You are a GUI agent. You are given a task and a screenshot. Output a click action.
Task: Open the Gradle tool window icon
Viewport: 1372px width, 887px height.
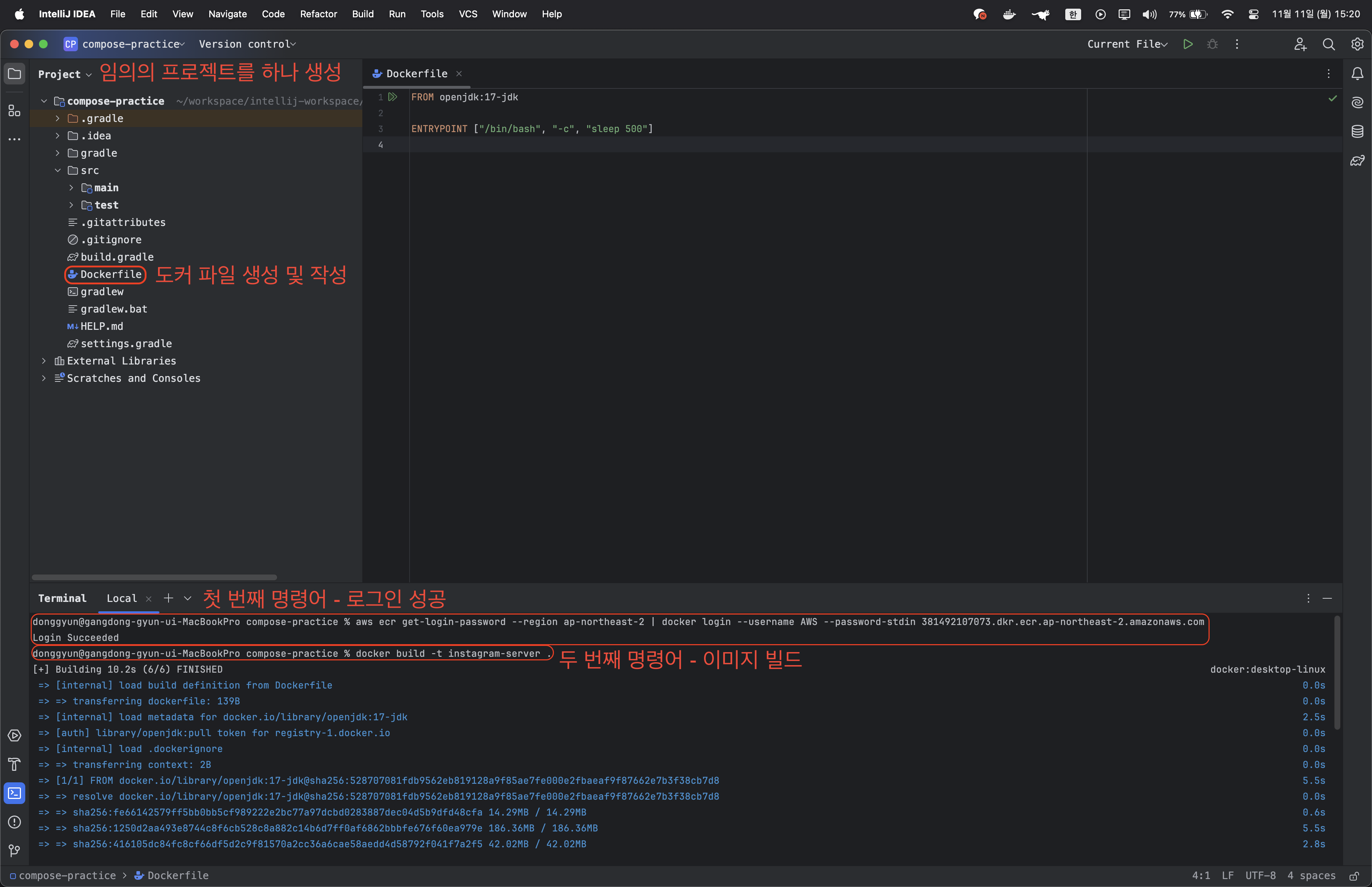(x=1357, y=161)
